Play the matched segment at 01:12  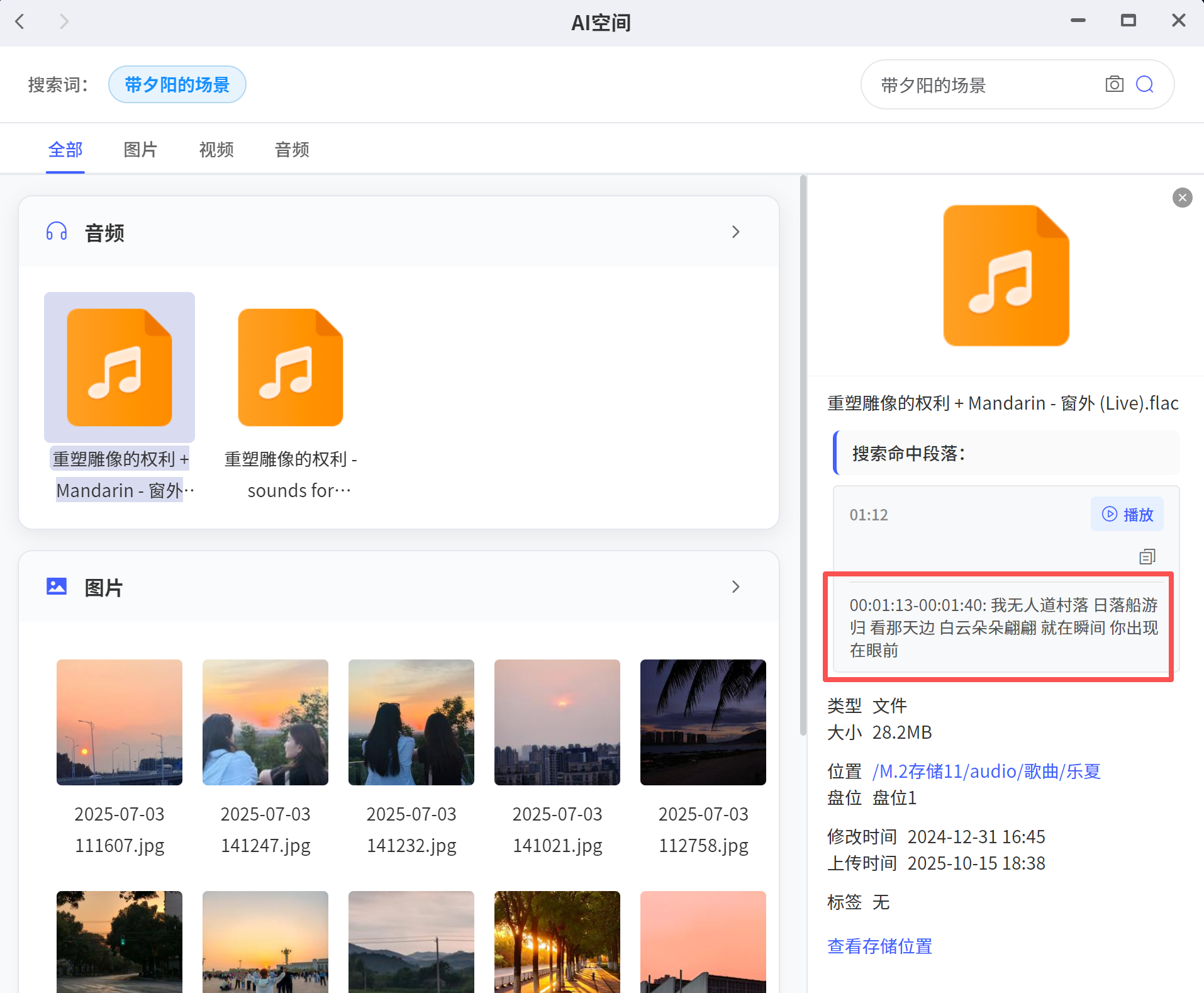tap(1127, 514)
